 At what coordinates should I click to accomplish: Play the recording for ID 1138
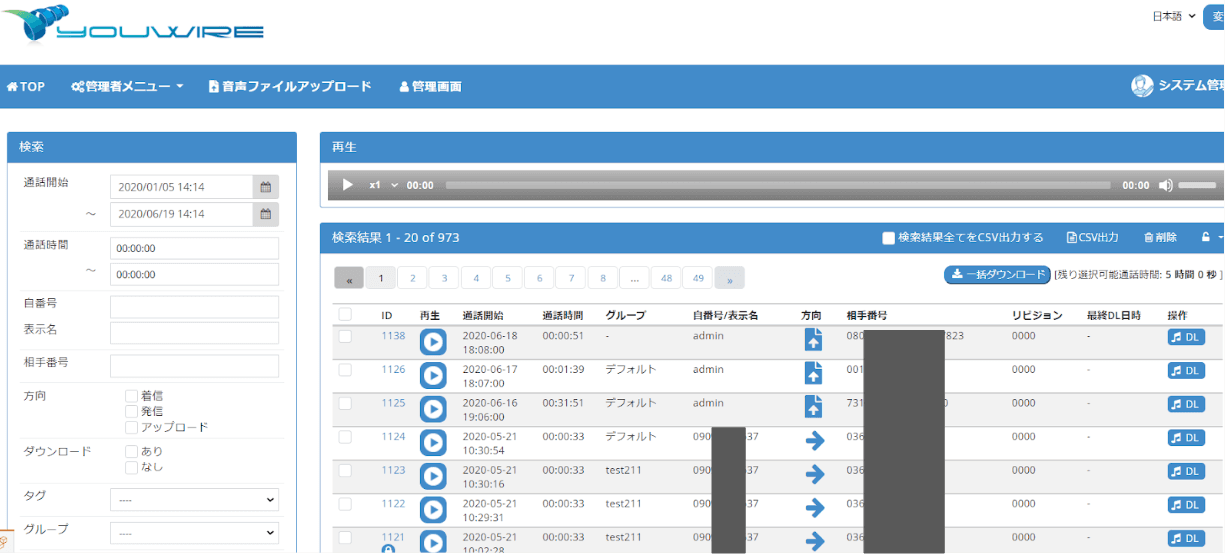432,342
